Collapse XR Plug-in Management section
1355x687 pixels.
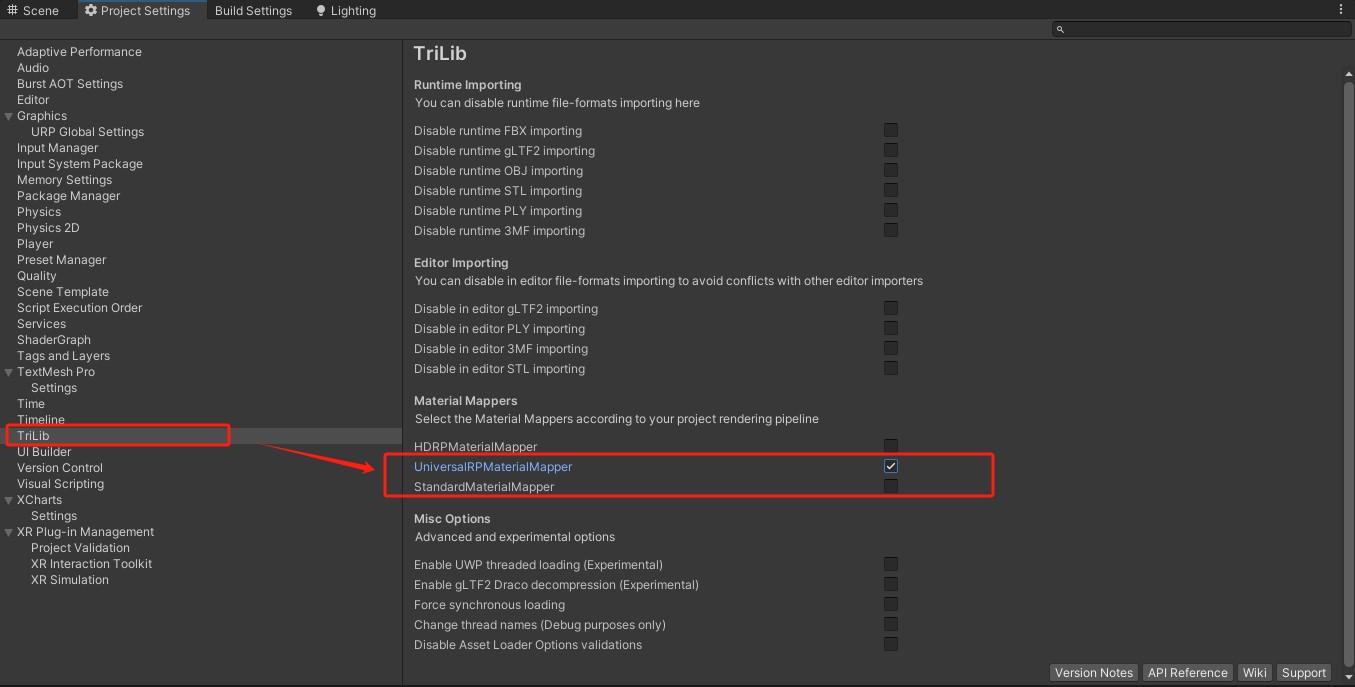click(9, 532)
